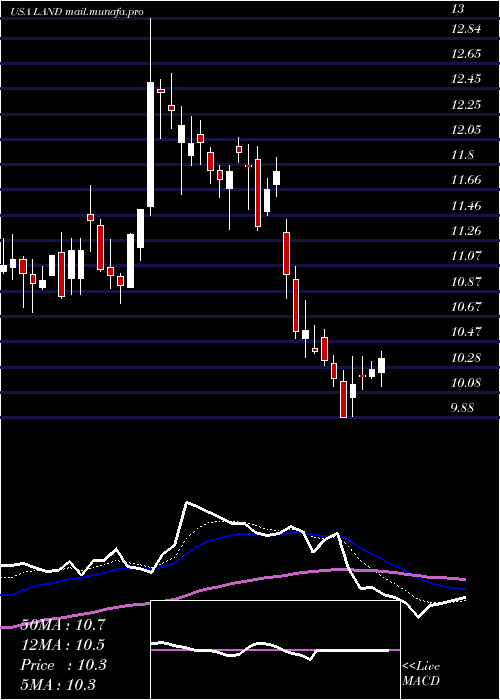Click the 11.66 price axis label
This screenshot has width=500, height=700.
(x=466, y=180)
